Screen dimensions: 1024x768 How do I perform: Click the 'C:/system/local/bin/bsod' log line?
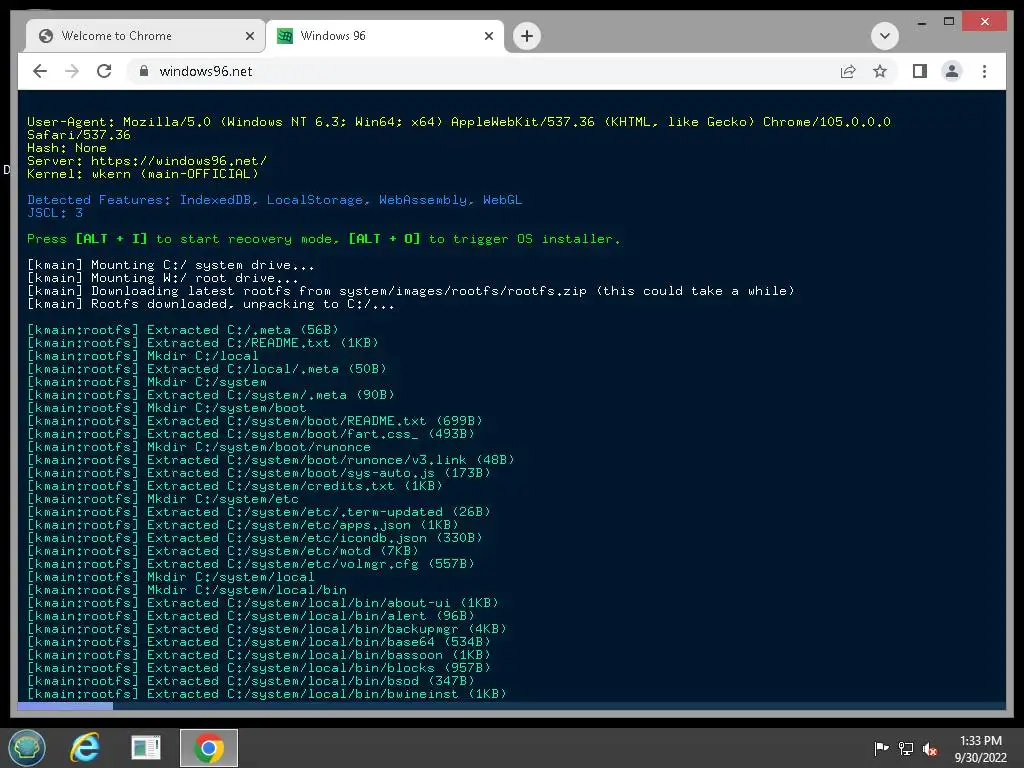251,680
